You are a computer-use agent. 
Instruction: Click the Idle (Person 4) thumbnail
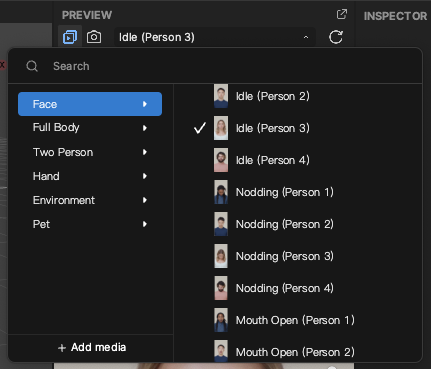point(221,160)
